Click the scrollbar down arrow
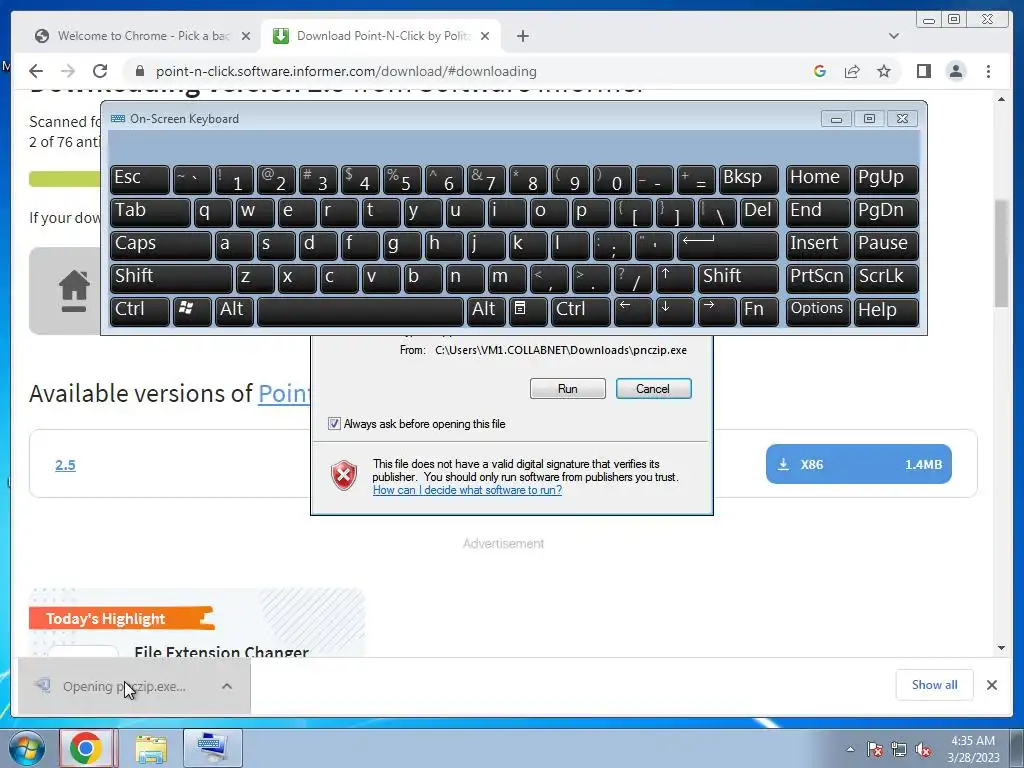The image size is (1024, 768). click(1001, 648)
